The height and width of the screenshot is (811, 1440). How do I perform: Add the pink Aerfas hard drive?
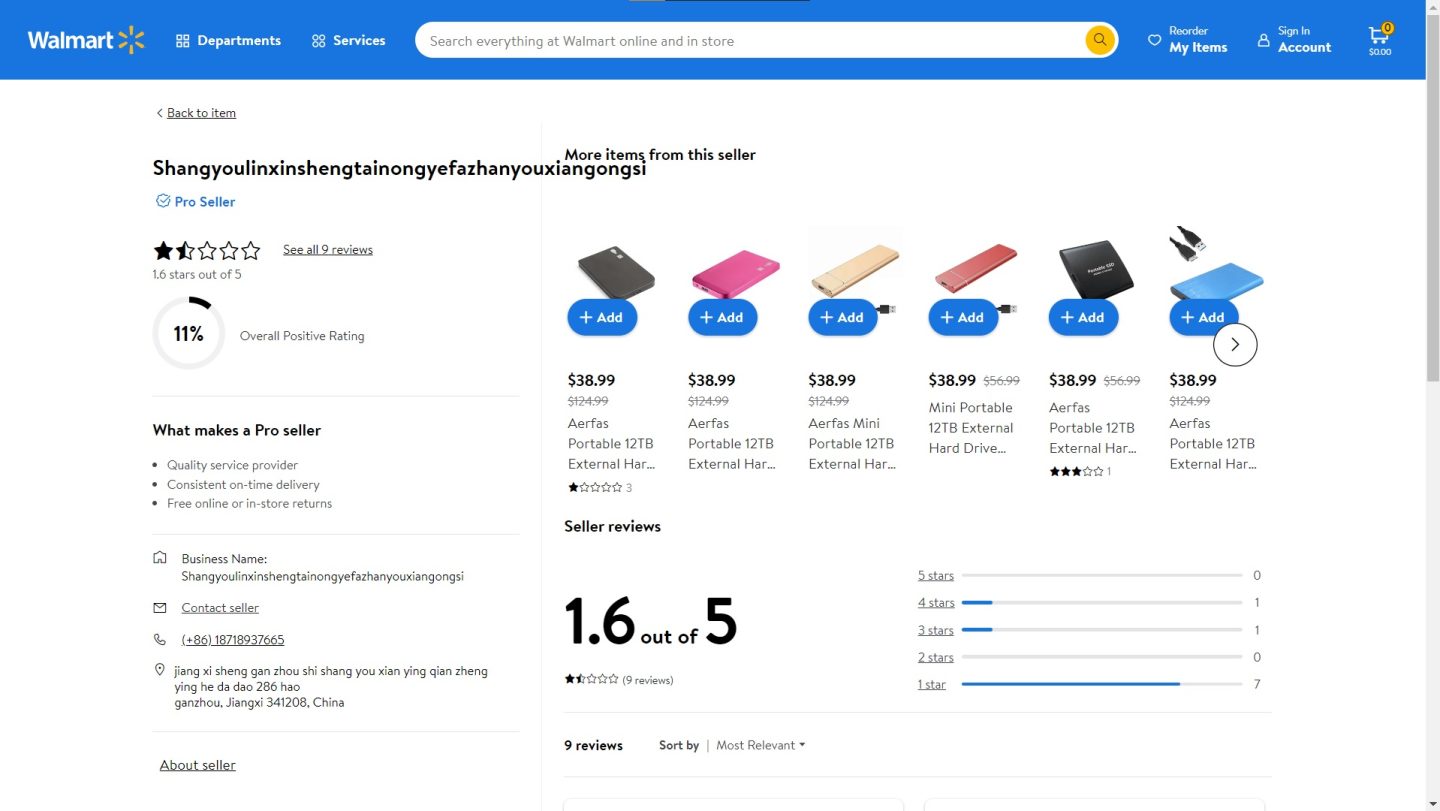click(x=722, y=317)
